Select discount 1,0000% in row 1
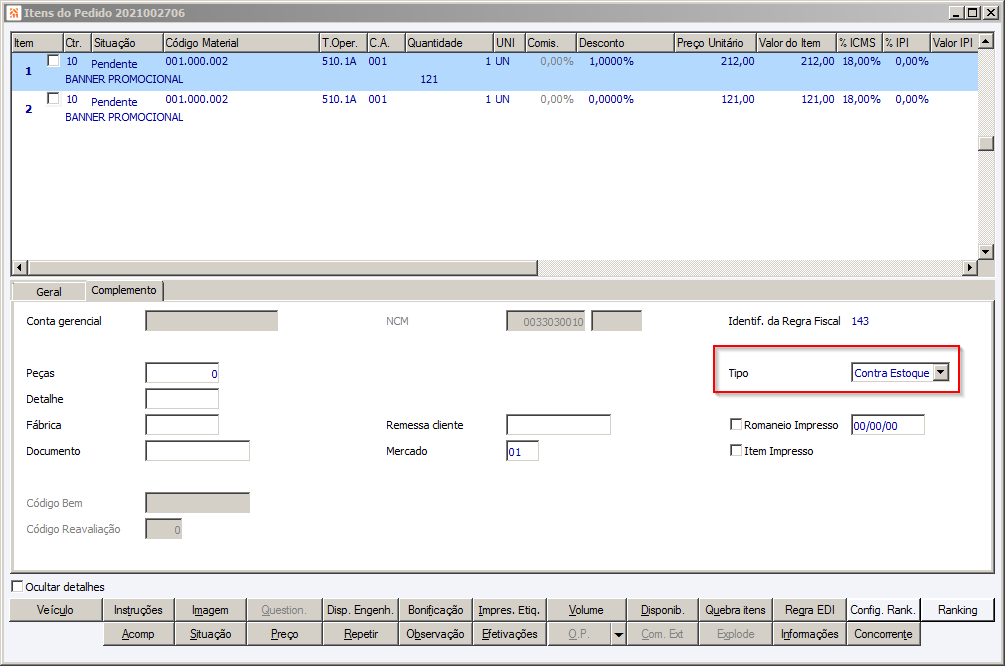 pyautogui.click(x=611, y=62)
